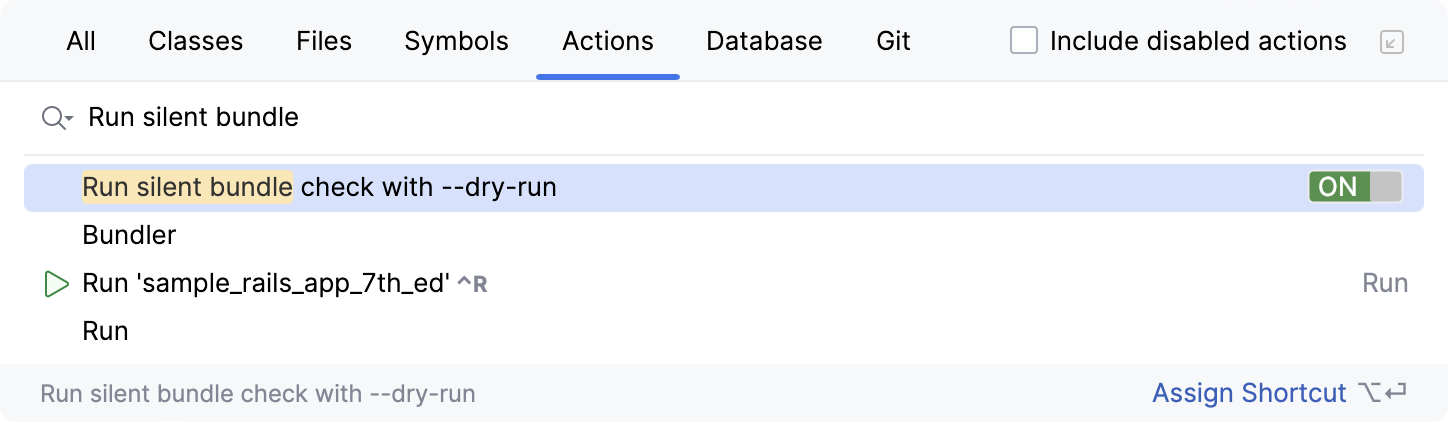Pick the plain Run entry in the results list
This screenshot has width=1448, height=422.
tap(106, 331)
